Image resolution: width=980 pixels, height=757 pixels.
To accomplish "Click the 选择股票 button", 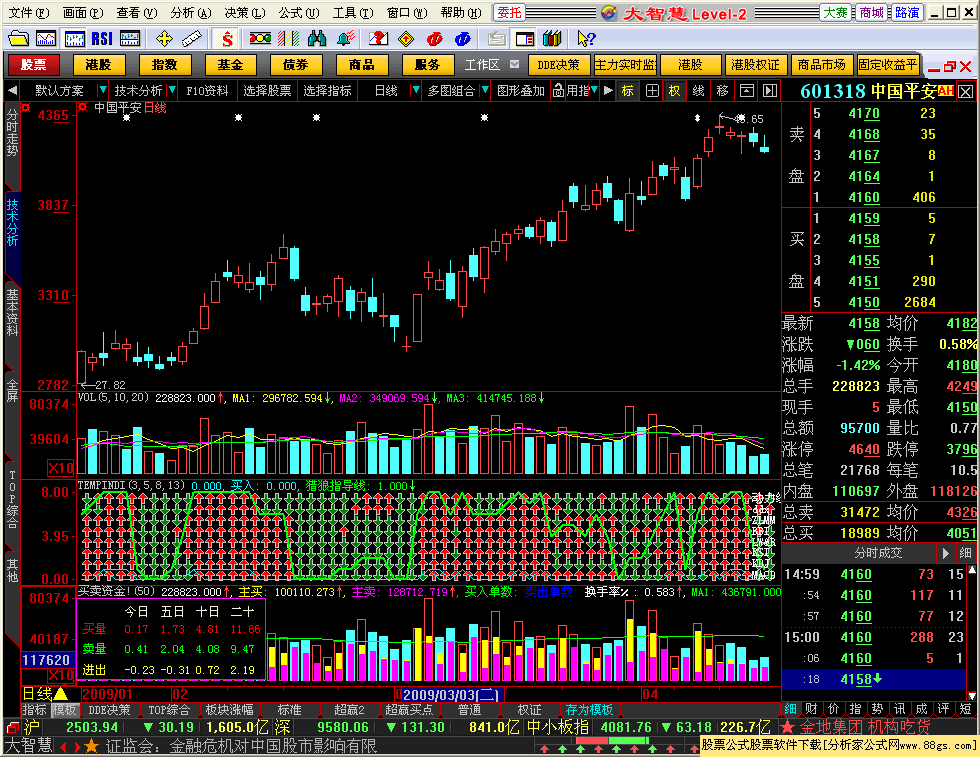I will (267, 91).
